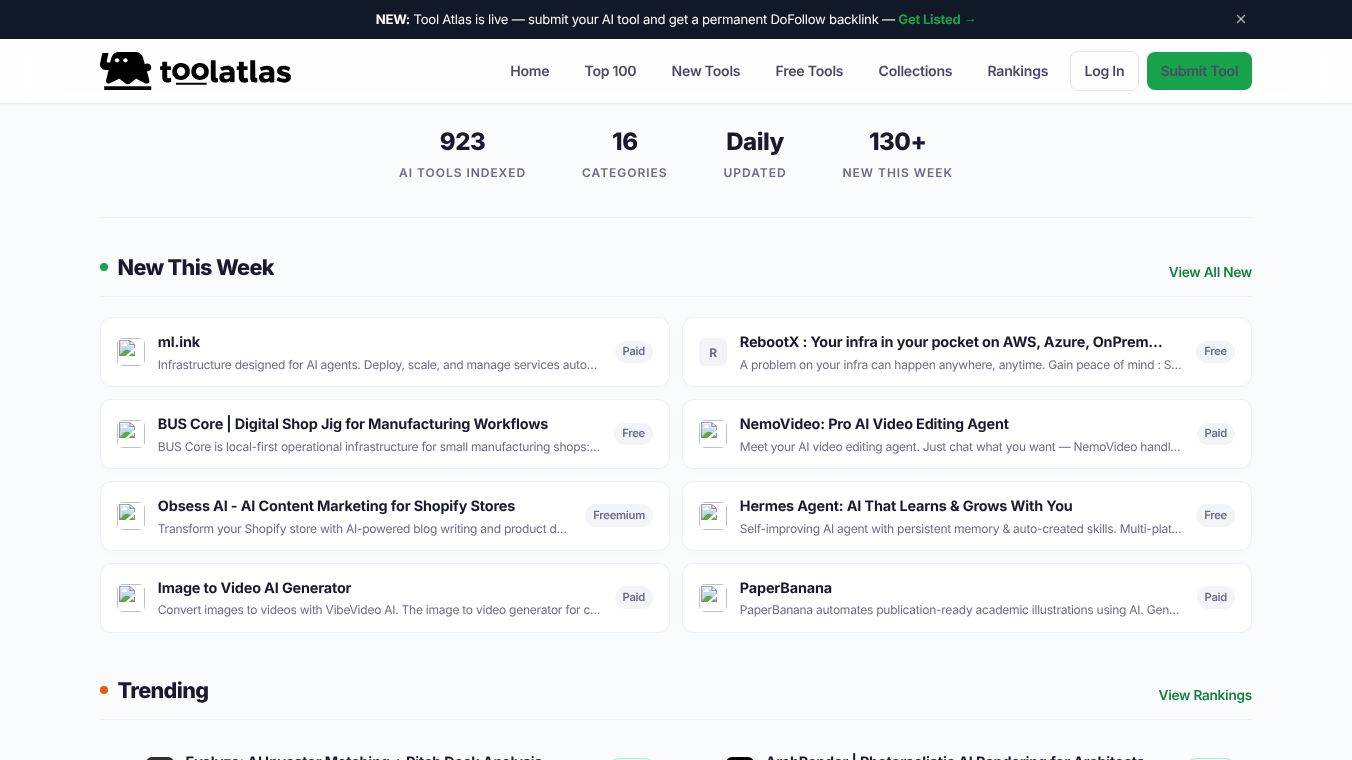Open the View All New link
The width and height of the screenshot is (1352, 760).
pyautogui.click(x=1210, y=272)
